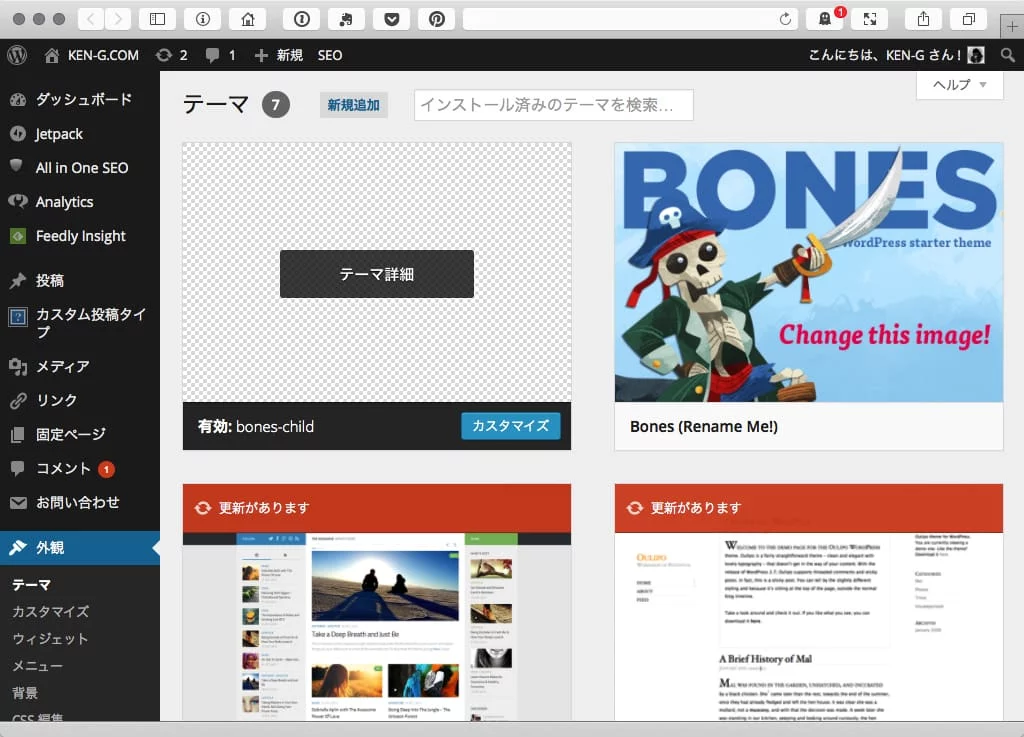The width and height of the screenshot is (1024, 737).
Task: Click the カスタマイズ button on bones-child
Action: click(x=511, y=426)
